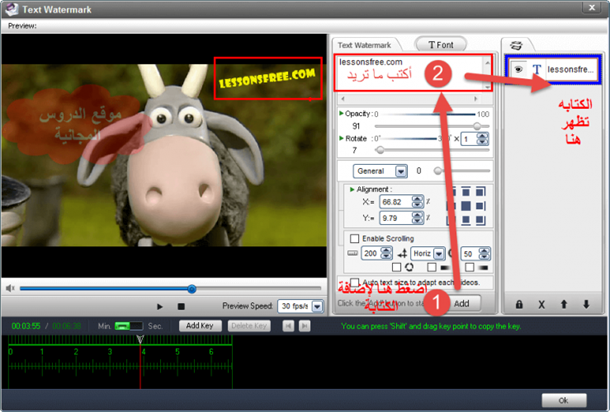Check the left fade gradient checkbox
The image size is (610, 412).
(431, 267)
